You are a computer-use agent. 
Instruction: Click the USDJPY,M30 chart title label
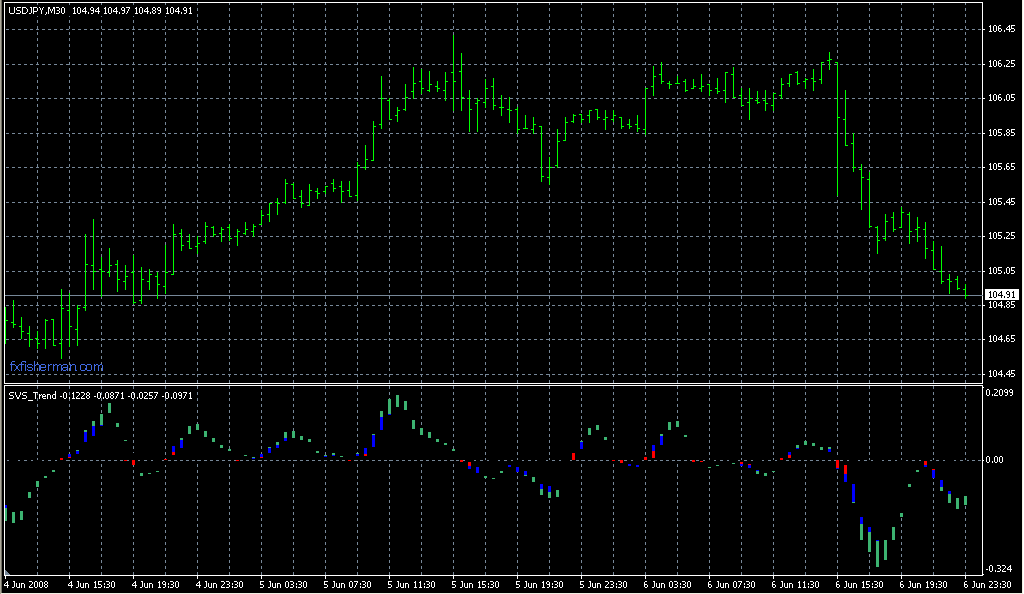(37, 11)
